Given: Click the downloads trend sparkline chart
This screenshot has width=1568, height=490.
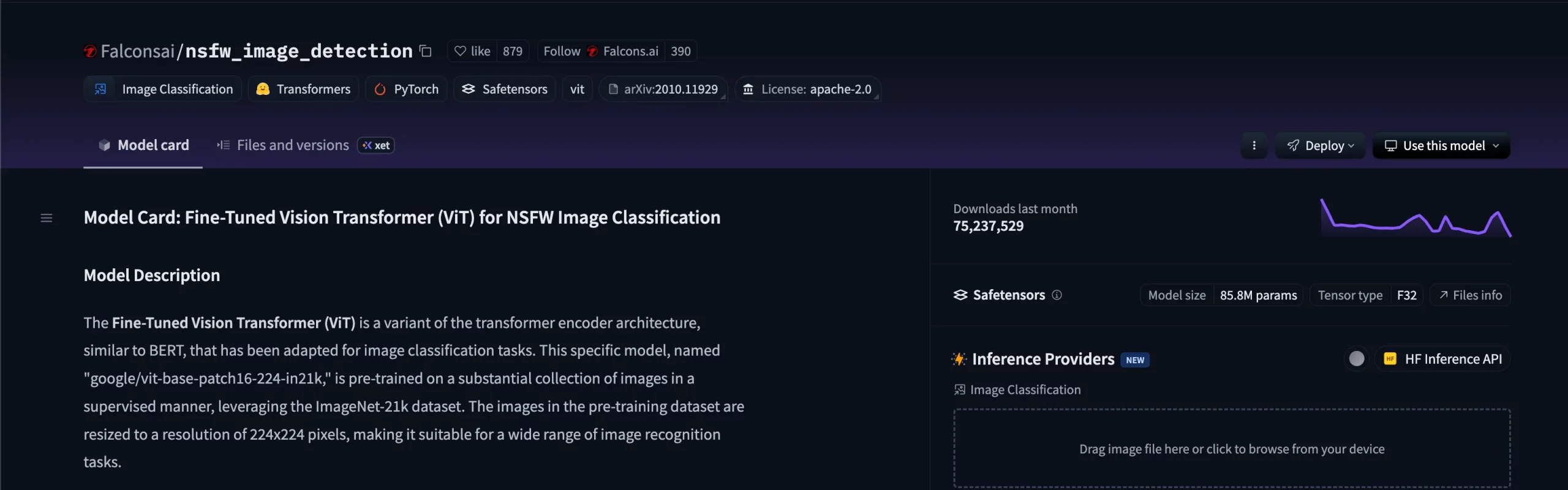Looking at the screenshot, I should point(1415,217).
